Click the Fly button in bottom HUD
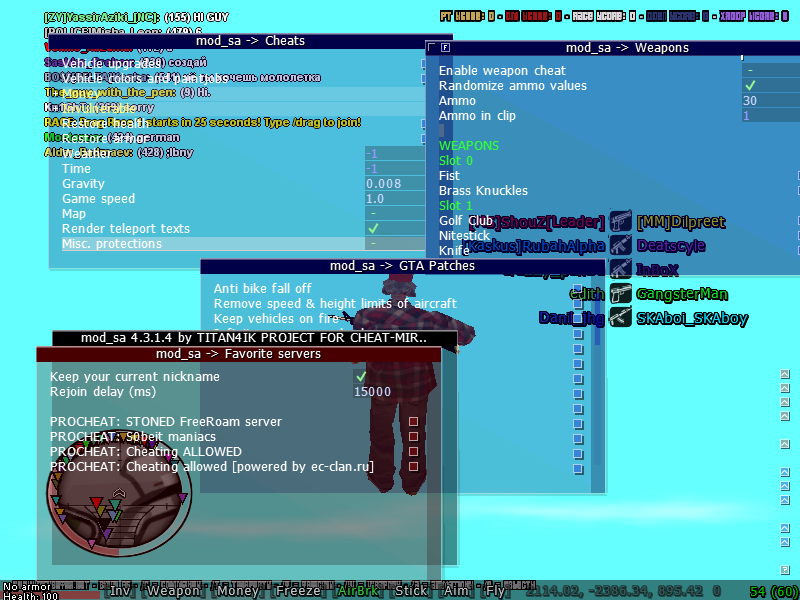The height and width of the screenshot is (600, 800). [494, 591]
